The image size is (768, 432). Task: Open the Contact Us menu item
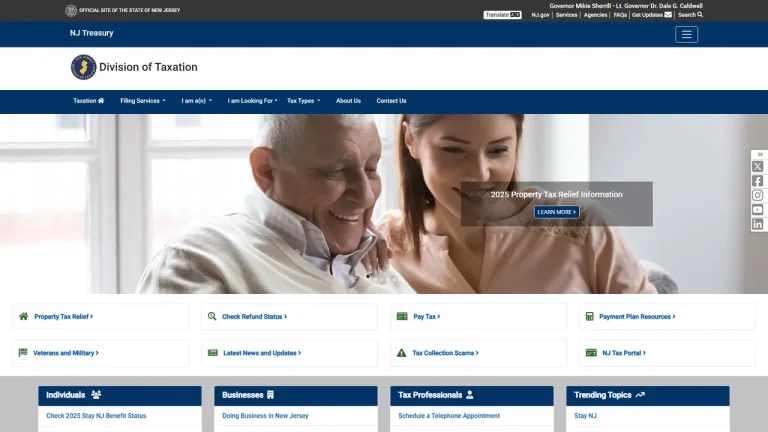391,101
